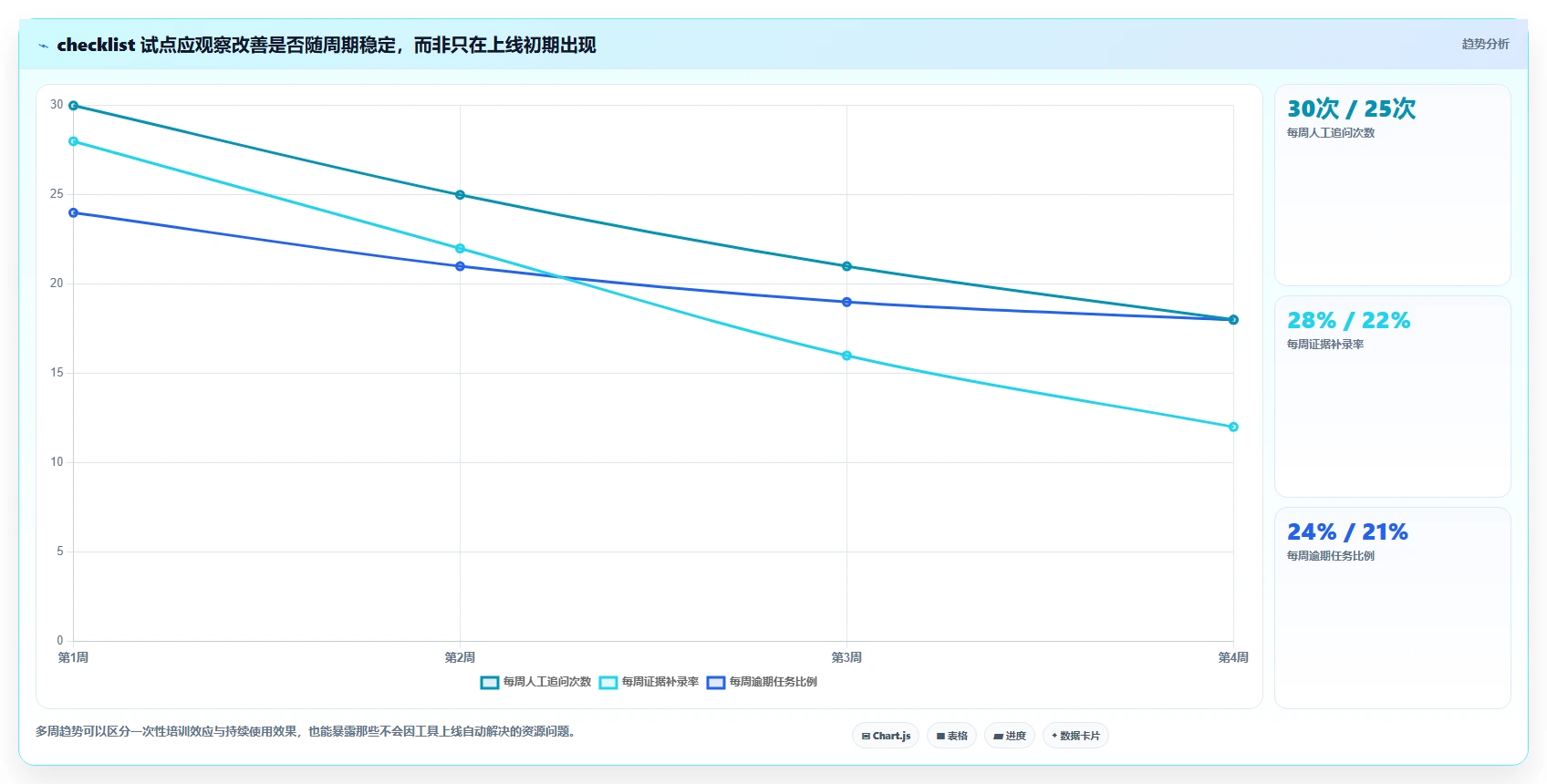The width and height of the screenshot is (1547, 784).
Task: Click the 第4周 point at value 12
Action: click(1233, 427)
